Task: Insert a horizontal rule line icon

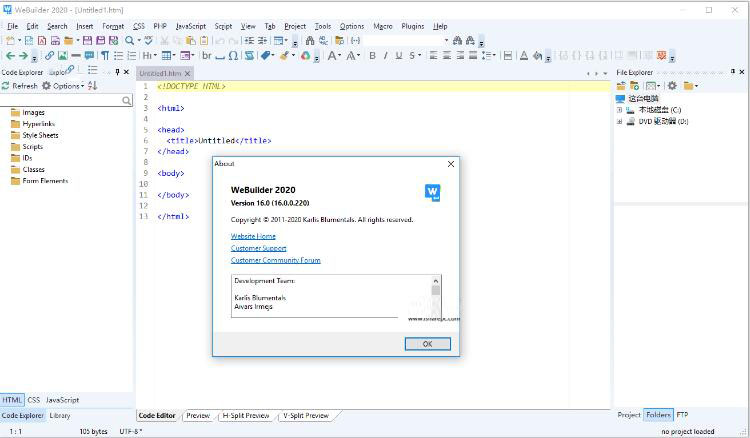Action: point(76,55)
